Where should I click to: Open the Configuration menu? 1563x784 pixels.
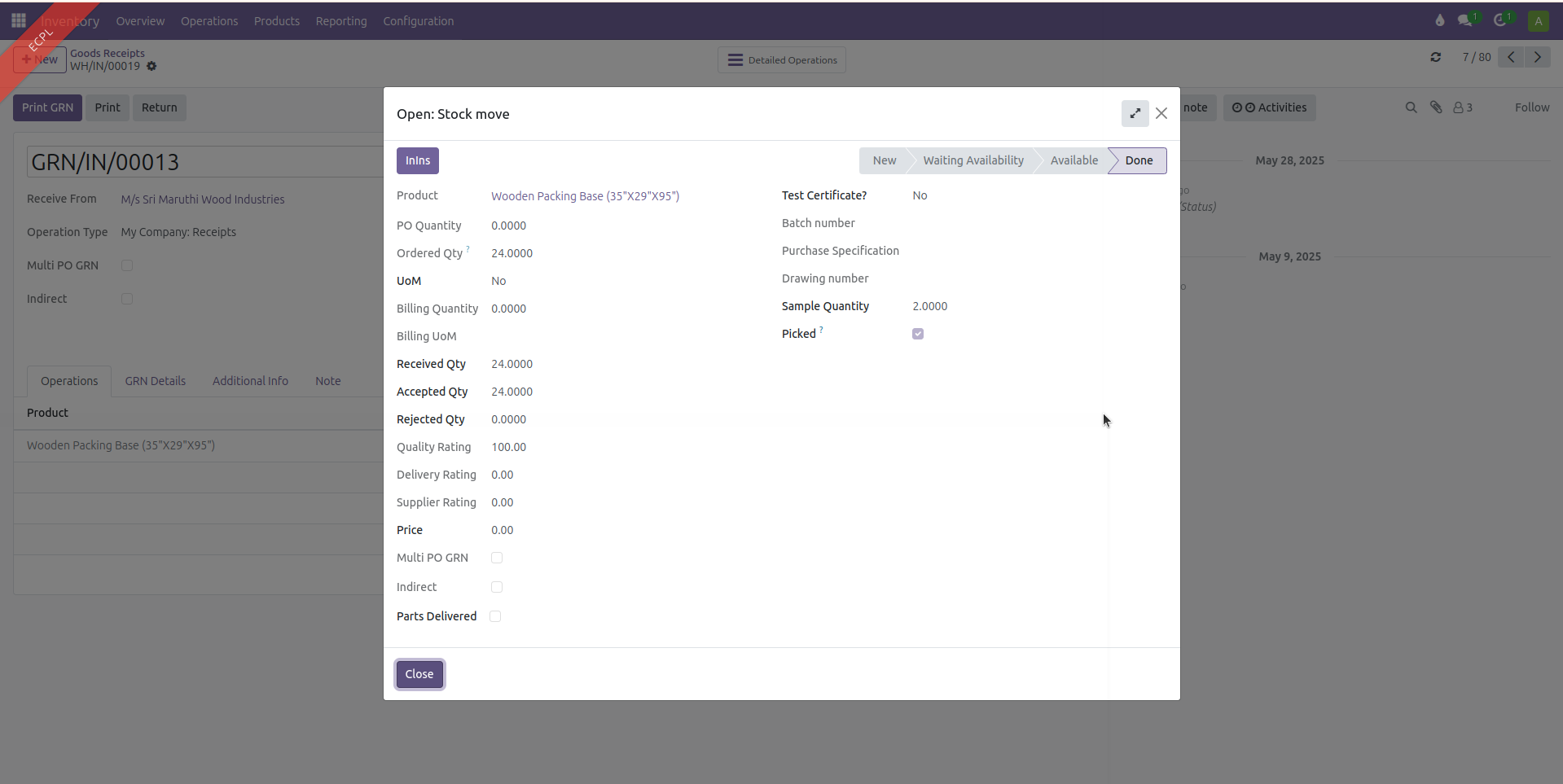point(418,21)
